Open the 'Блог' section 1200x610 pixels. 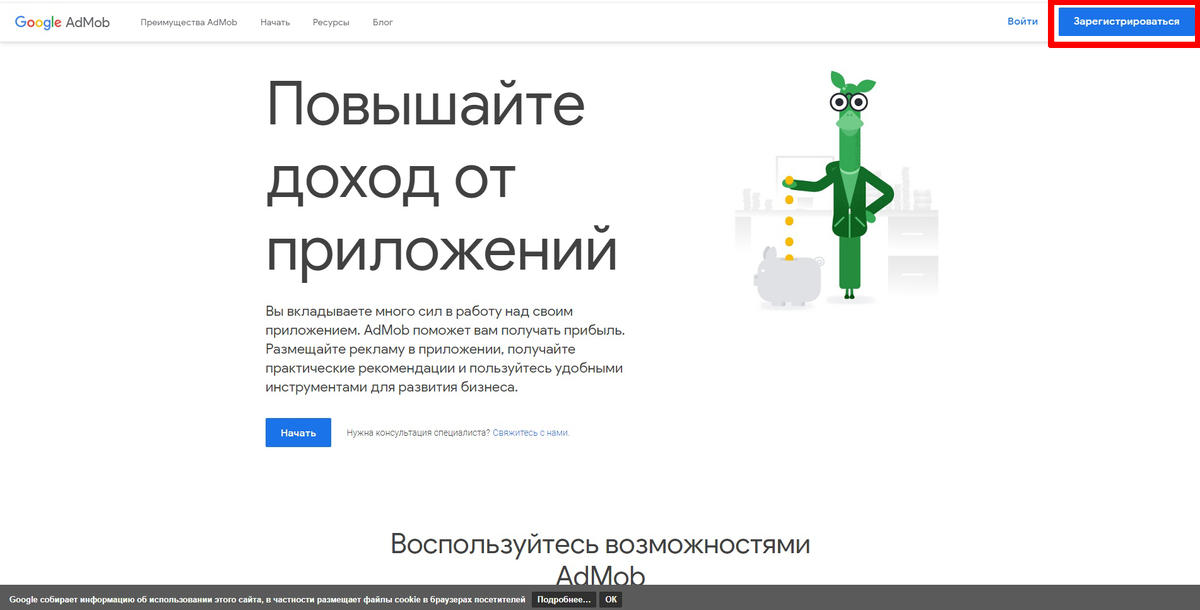[x=385, y=21]
